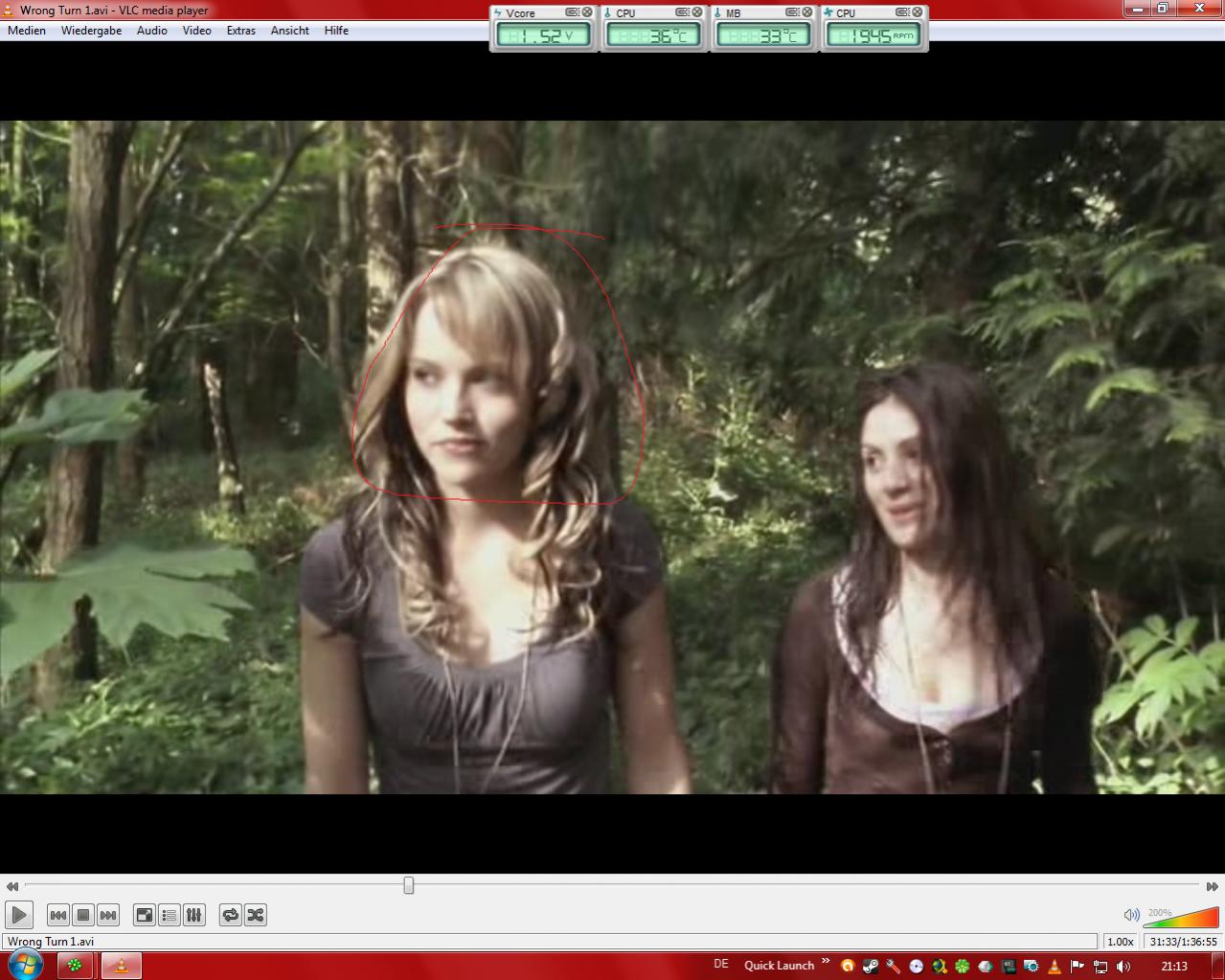
Task: Open the wrench tools tray icon
Action: click(x=894, y=966)
